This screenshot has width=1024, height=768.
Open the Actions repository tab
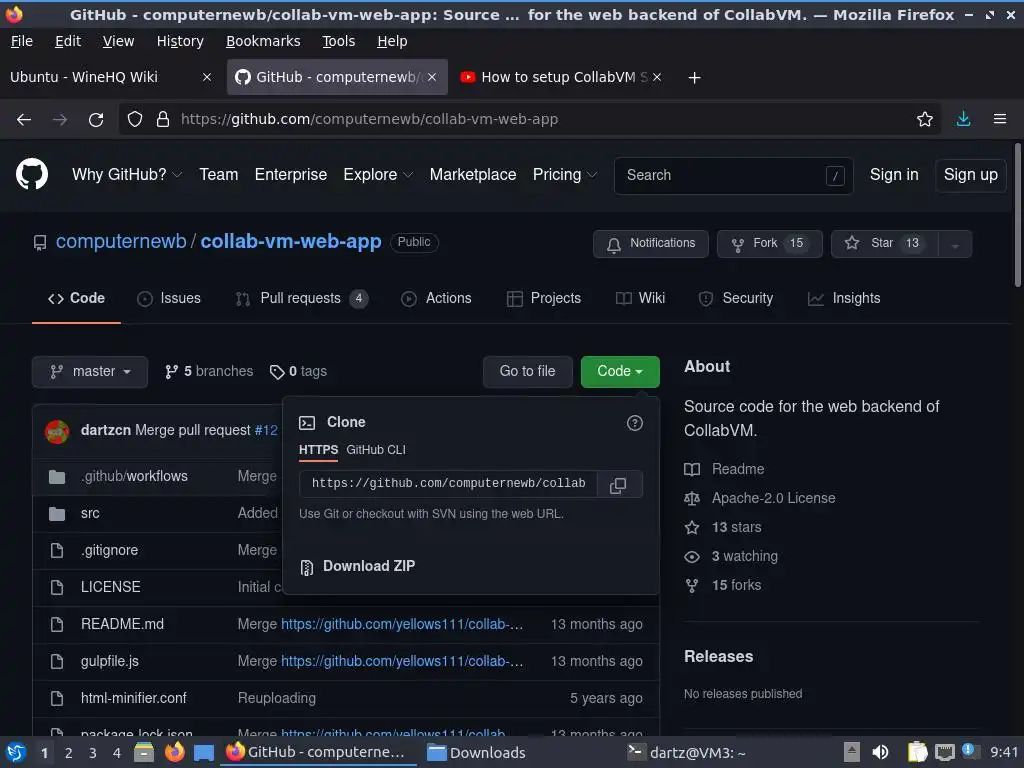[x=436, y=298]
